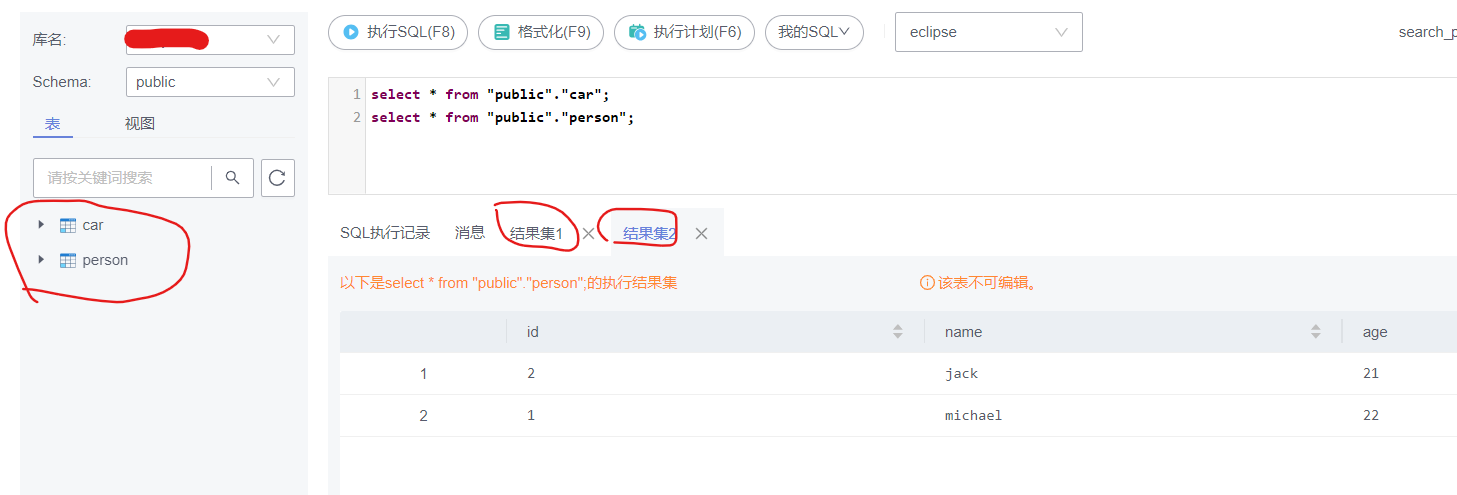Open the Schema public dropdown
The width and height of the screenshot is (1457, 495).
point(210,82)
